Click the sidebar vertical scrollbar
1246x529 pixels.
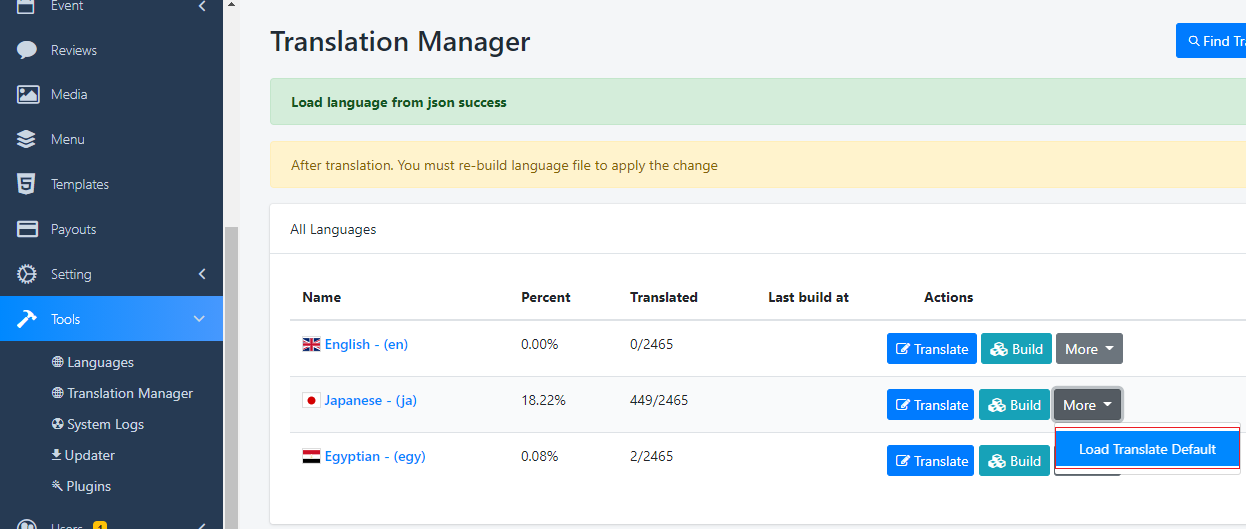231,370
